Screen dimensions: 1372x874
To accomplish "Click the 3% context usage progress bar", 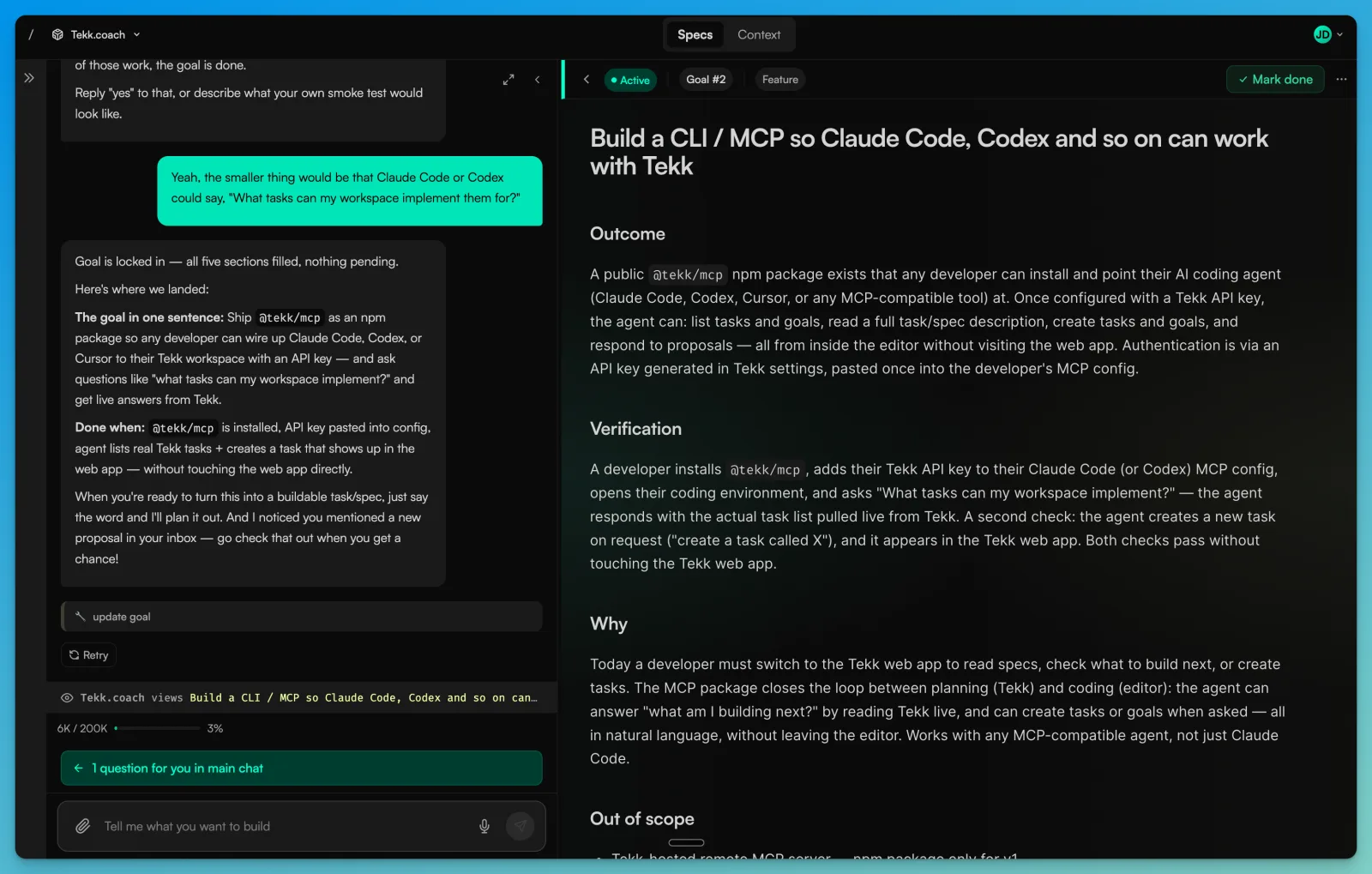I will pos(157,728).
